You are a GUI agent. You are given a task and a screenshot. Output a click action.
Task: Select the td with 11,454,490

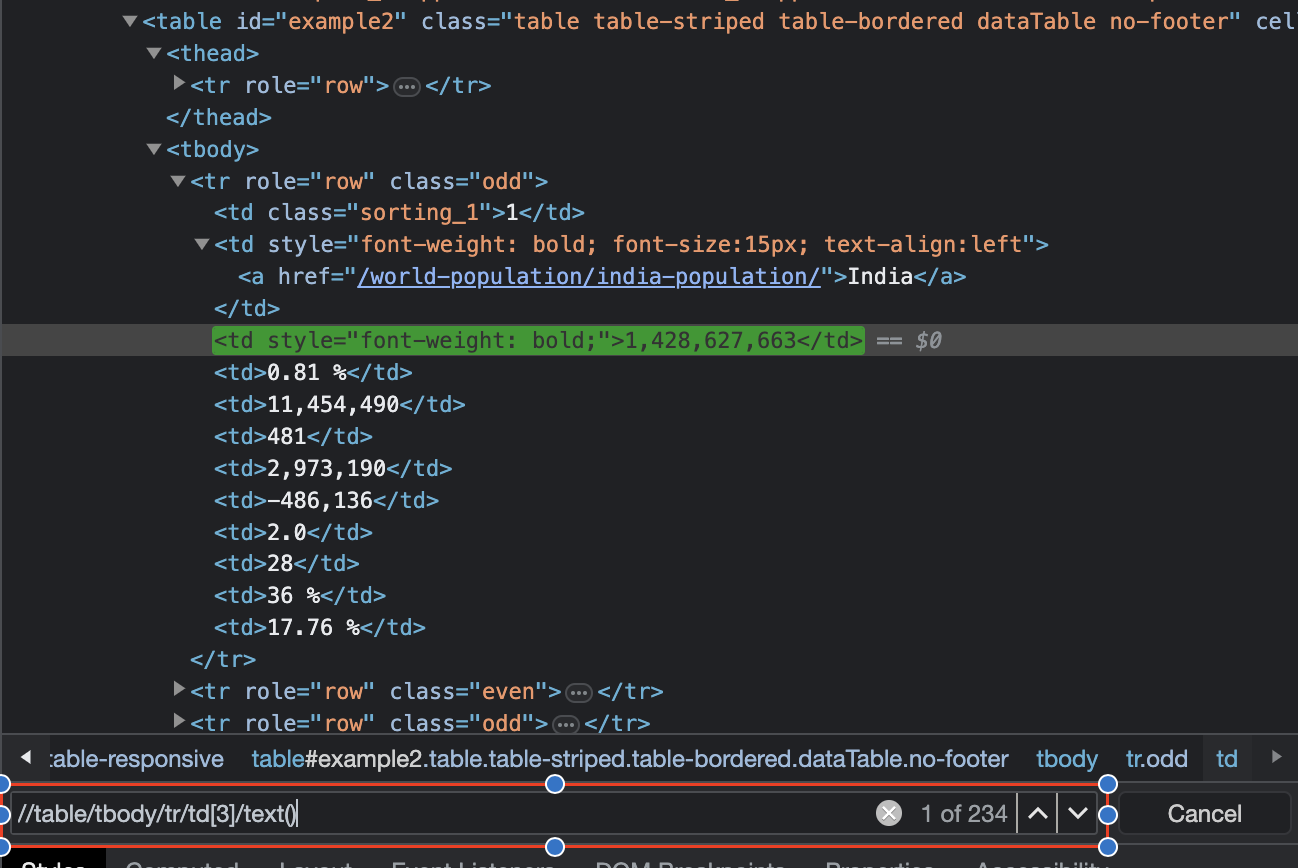(x=340, y=405)
